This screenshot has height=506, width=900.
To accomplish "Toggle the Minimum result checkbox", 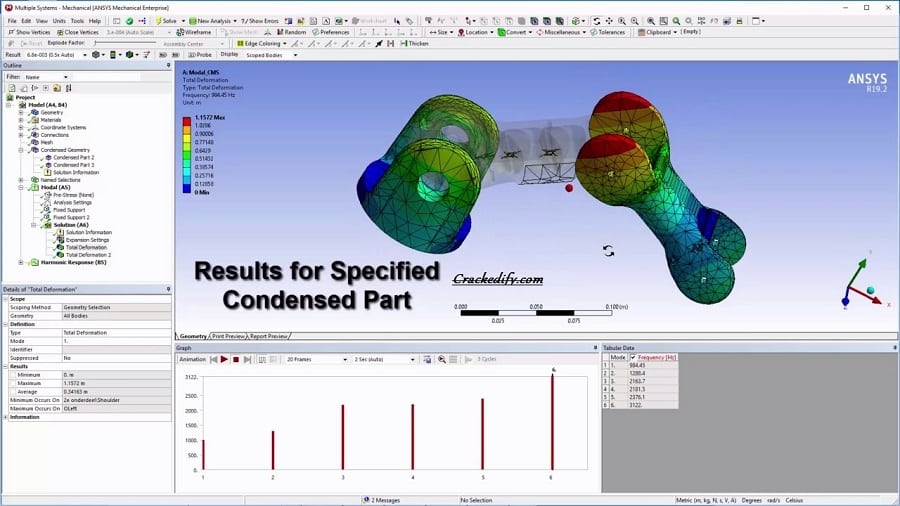I will 13,375.
